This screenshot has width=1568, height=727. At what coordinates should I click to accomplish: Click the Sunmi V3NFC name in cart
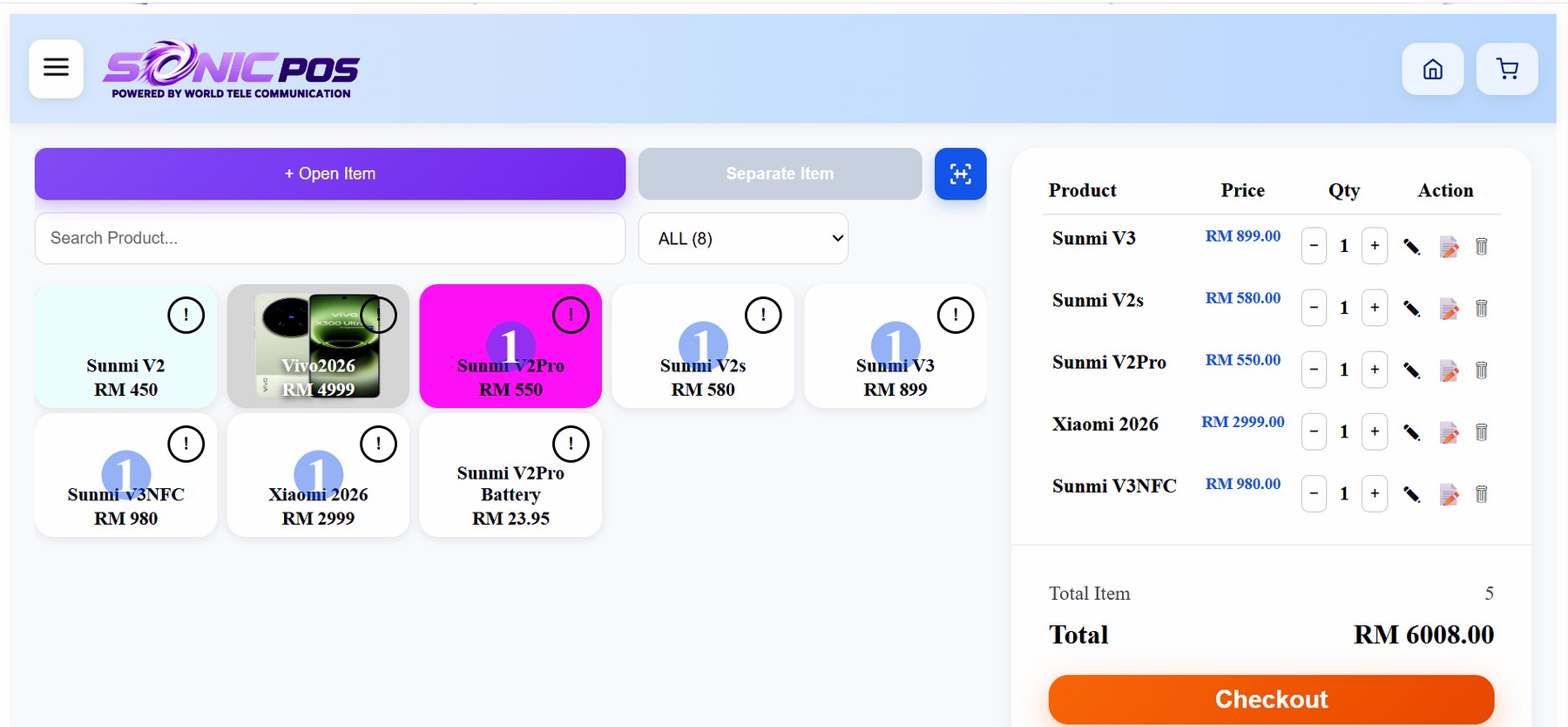[1114, 486]
